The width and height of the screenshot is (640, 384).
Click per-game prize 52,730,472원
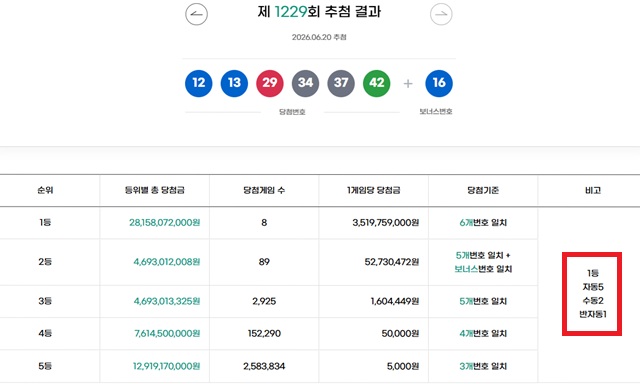[x=392, y=262]
